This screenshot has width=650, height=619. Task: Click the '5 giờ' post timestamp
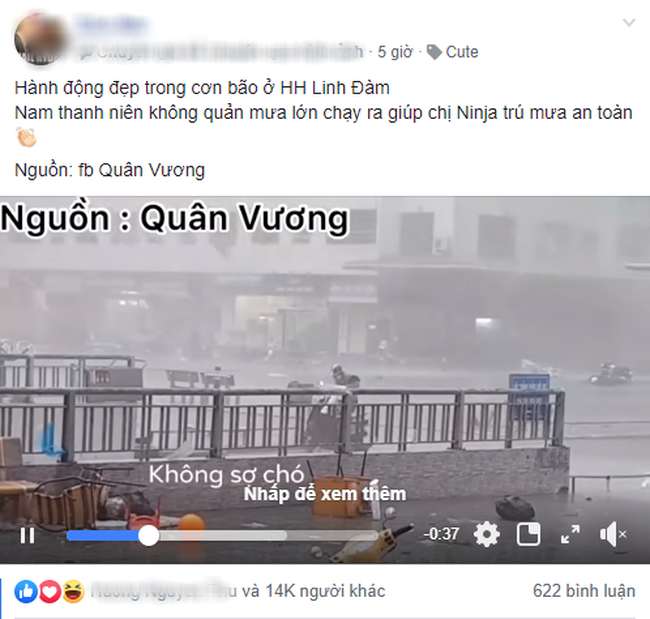point(395,52)
